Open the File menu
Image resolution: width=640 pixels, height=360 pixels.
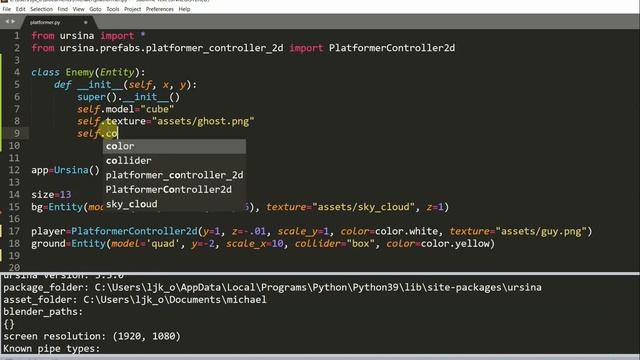coord(7,9)
